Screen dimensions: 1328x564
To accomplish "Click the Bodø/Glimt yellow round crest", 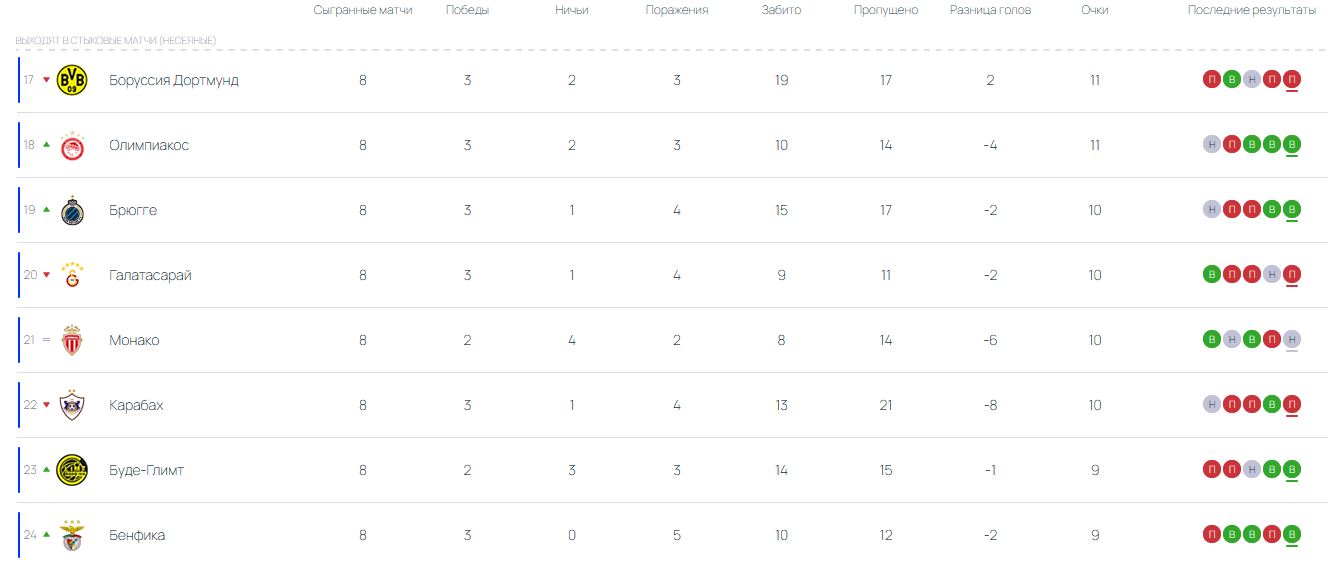I will click(72, 470).
